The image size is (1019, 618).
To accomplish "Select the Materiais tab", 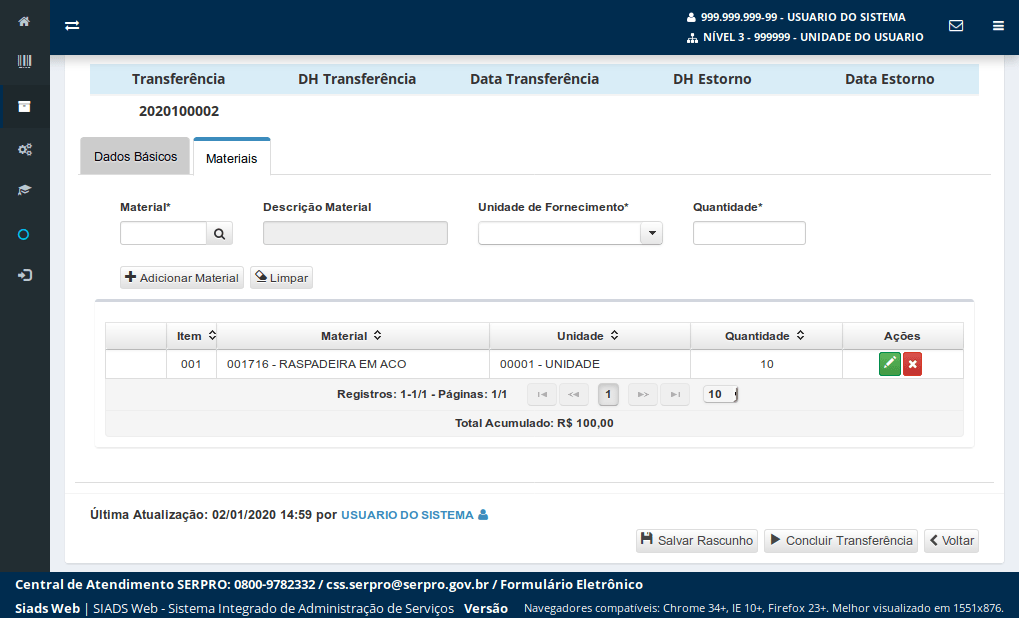I will [232, 158].
